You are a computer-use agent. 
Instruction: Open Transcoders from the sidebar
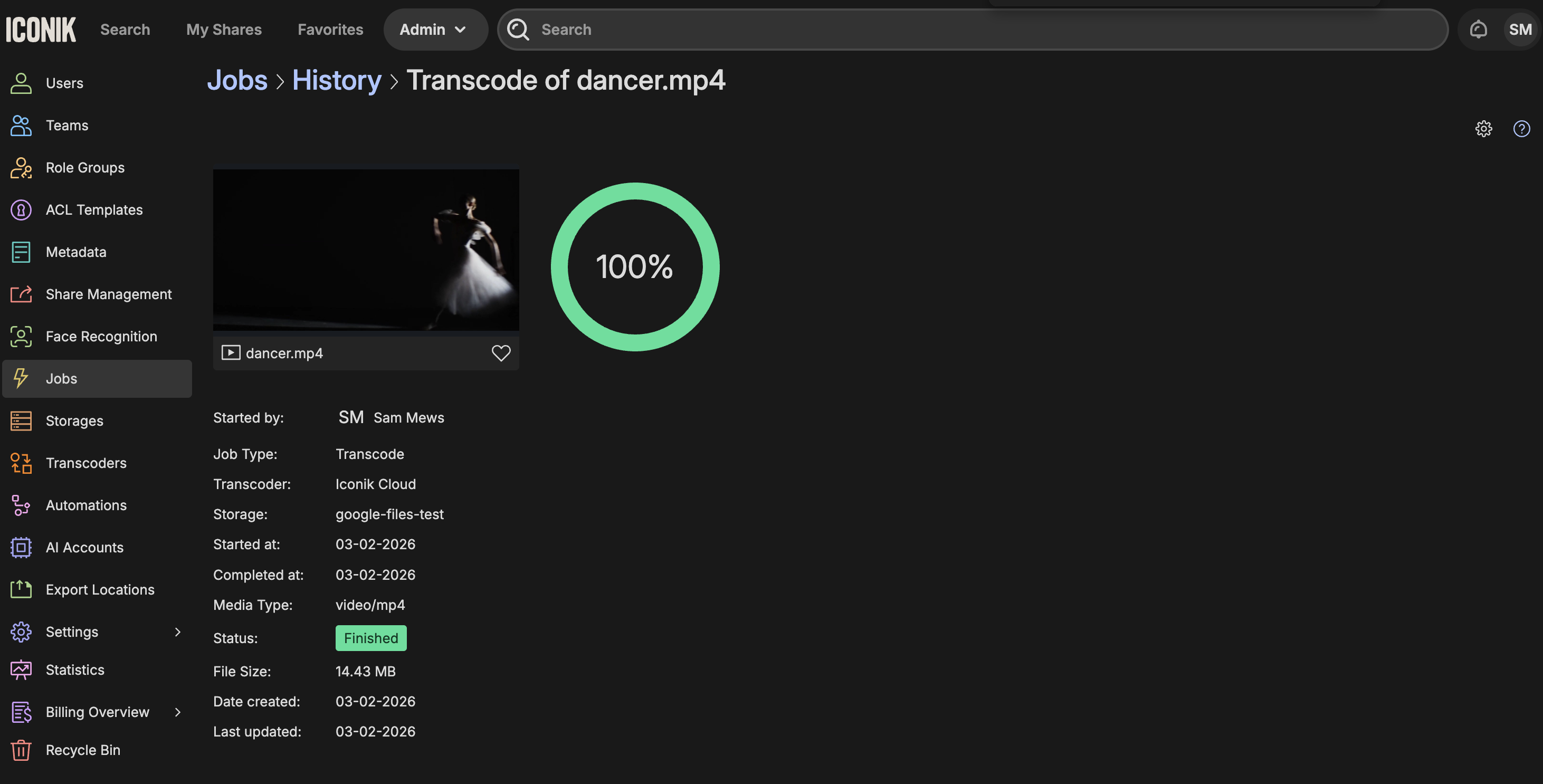85,463
